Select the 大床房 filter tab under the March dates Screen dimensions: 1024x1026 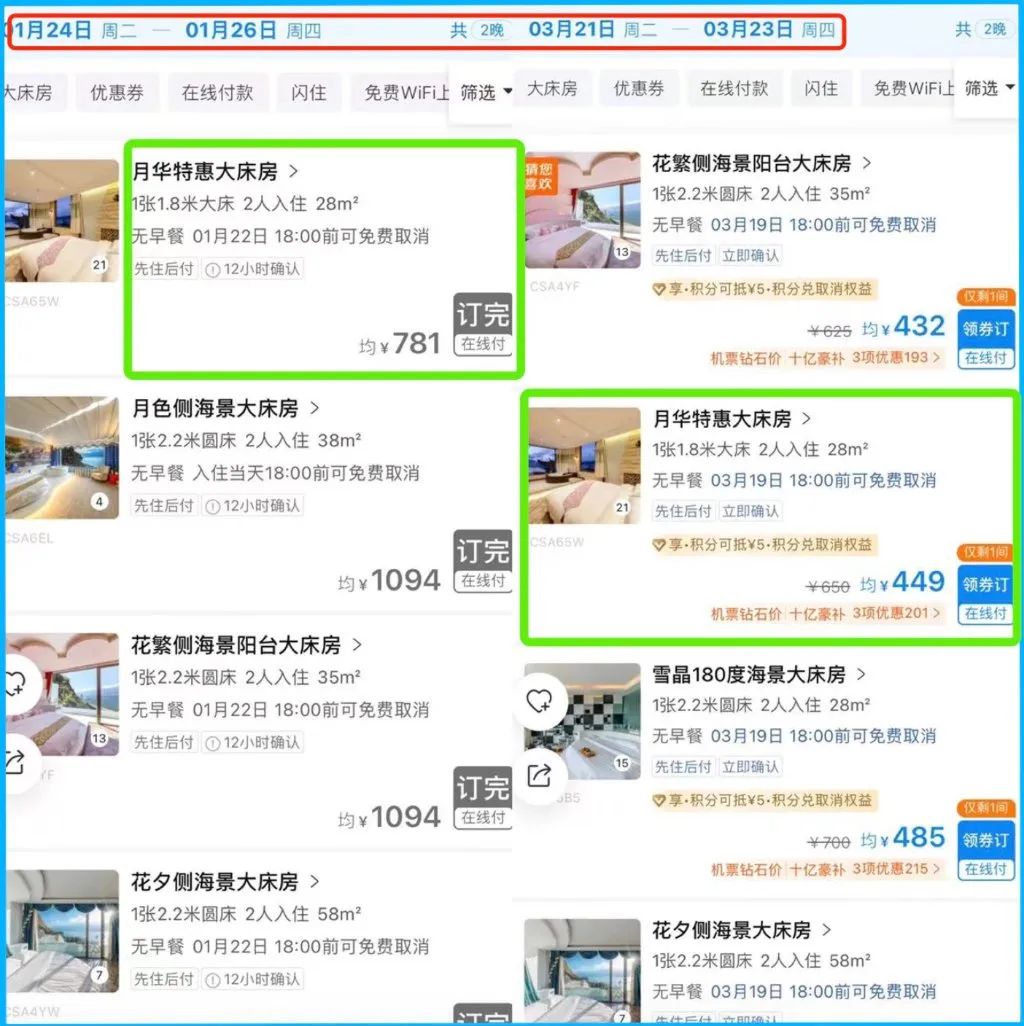pyautogui.click(x=552, y=89)
